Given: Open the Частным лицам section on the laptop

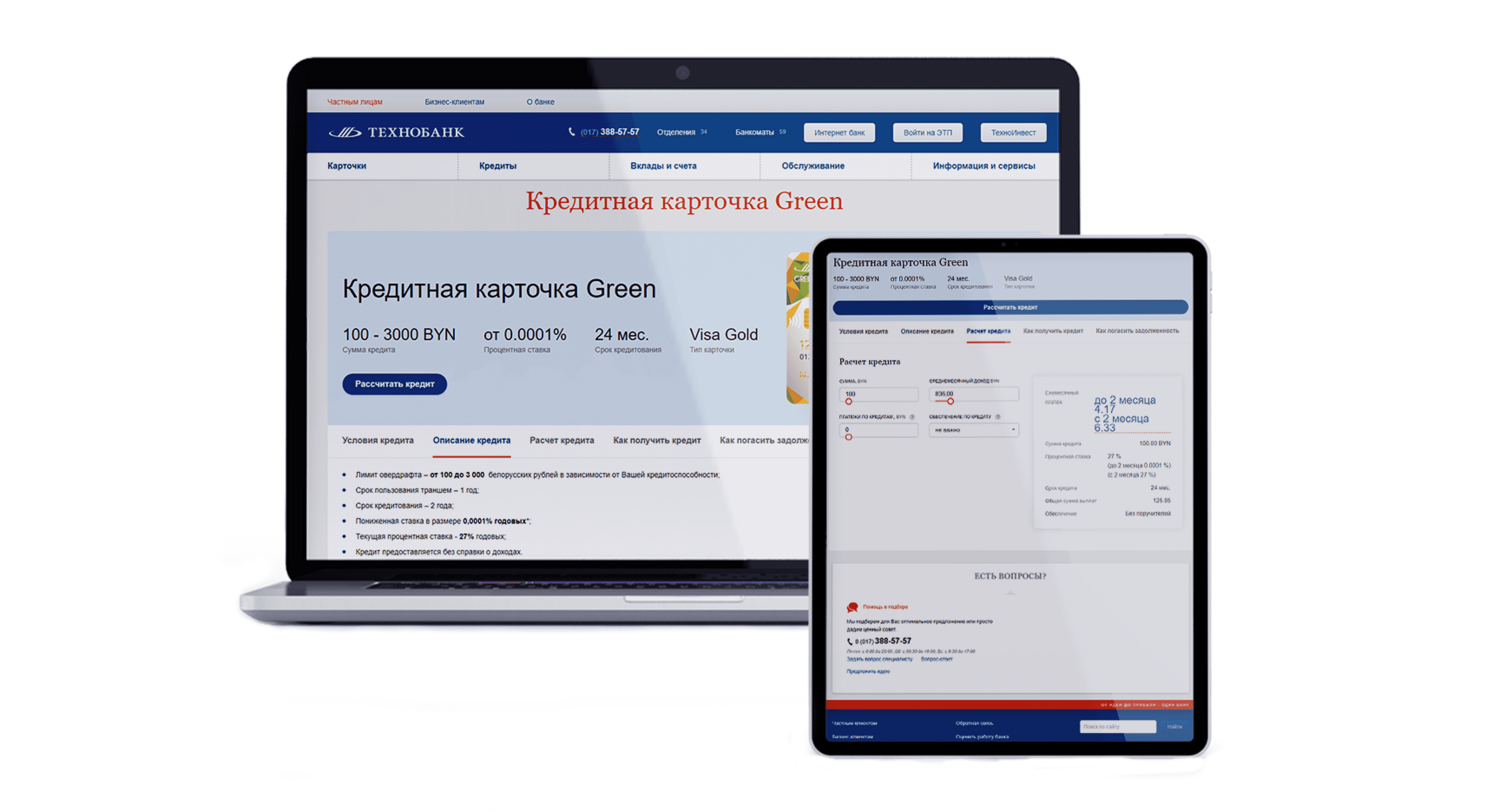Looking at the screenshot, I should [355, 102].
